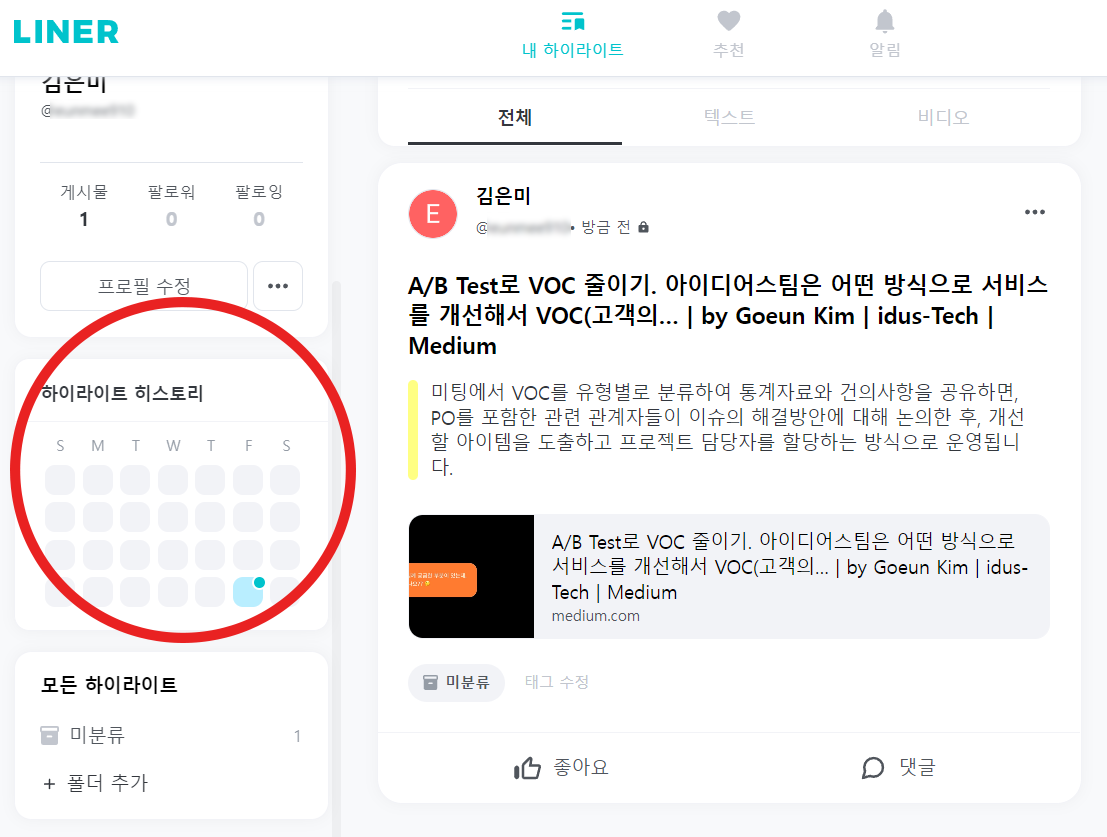Open the 미분류 folder in 모든 하이라이트
This screenshot has width=1107, height=837.
[x=171, y=735]
